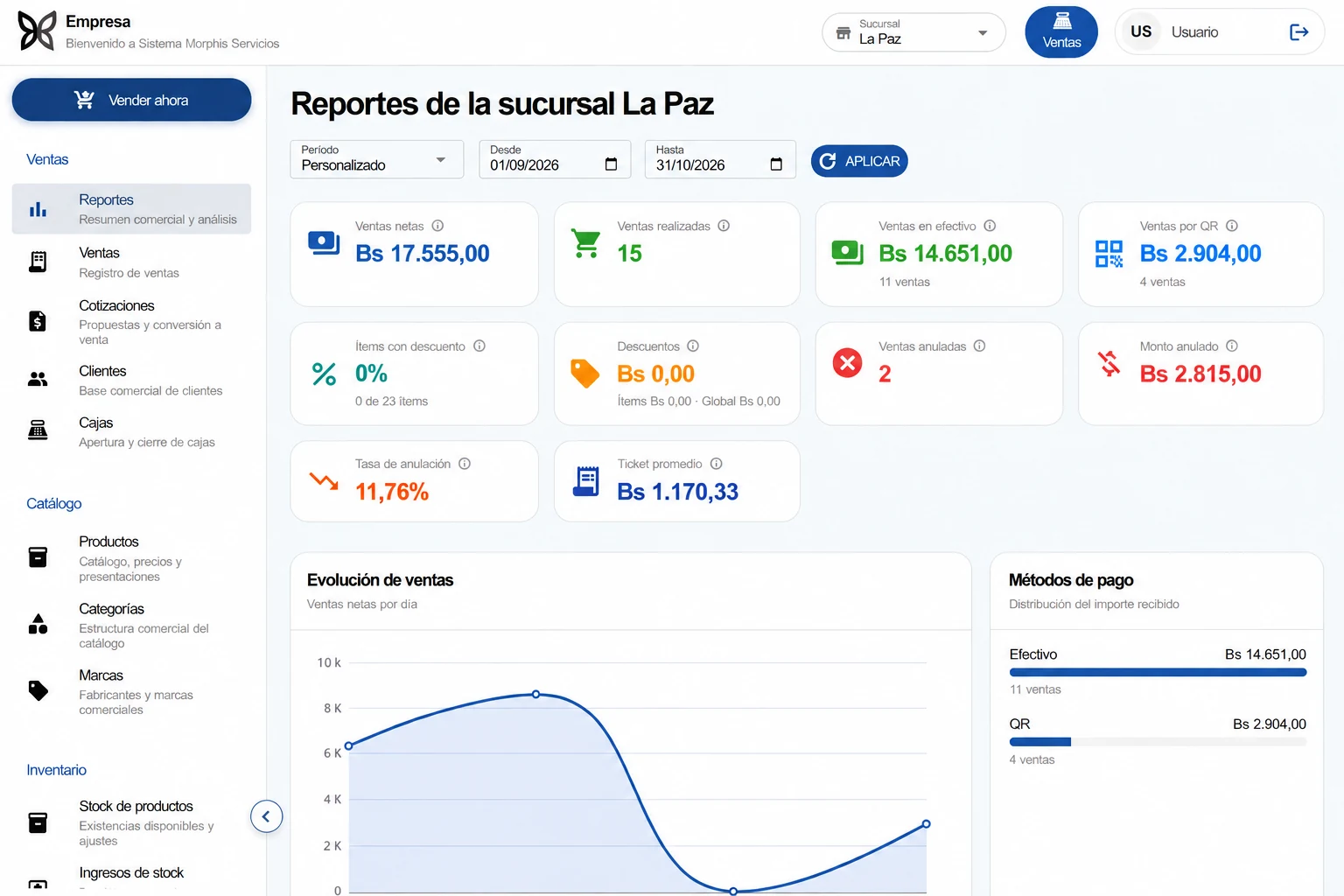Click the US user avatar

[1141, 32]
